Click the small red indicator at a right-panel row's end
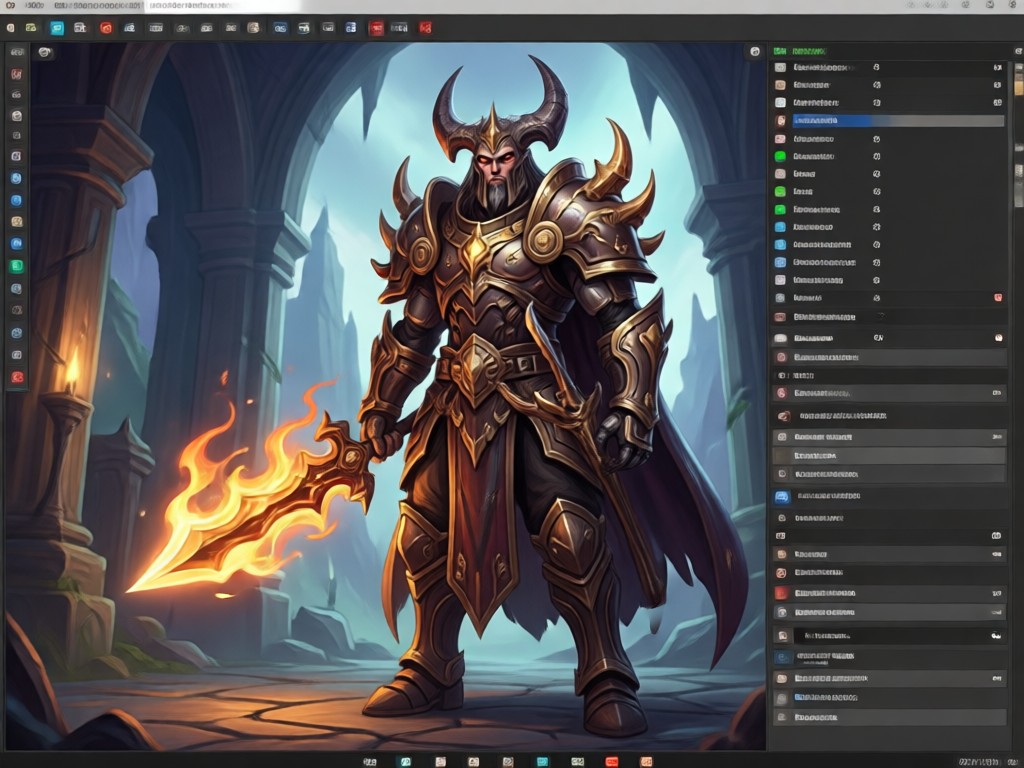The width and height of the screenshot is (1024, 768). point(998,298)
